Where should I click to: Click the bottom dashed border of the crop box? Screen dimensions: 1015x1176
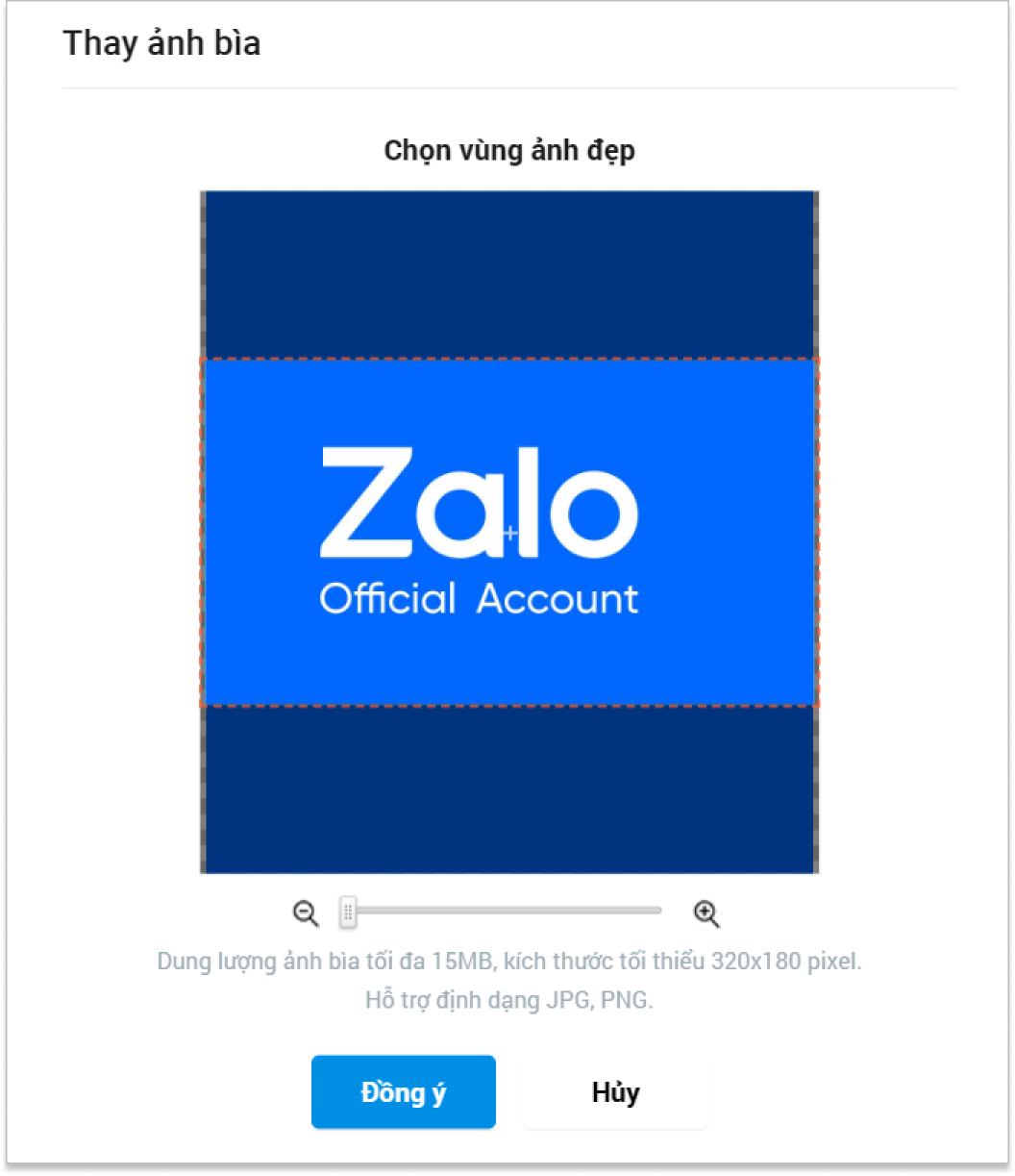point(509,707)
